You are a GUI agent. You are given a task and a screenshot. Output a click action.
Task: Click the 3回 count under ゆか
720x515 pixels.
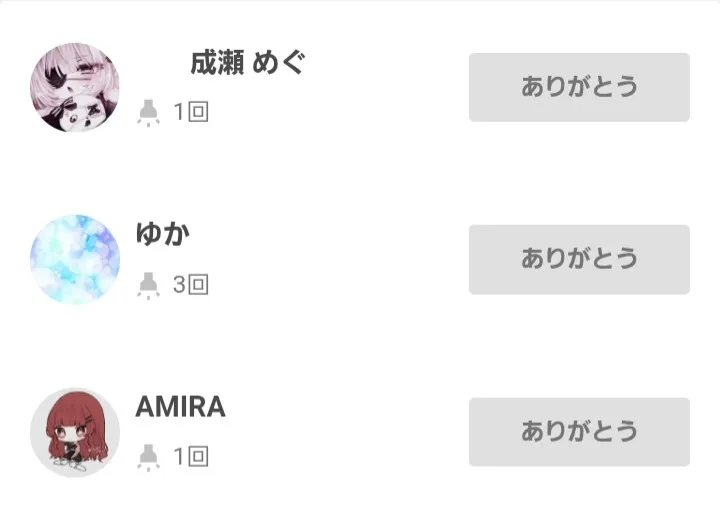pos(190,285)
